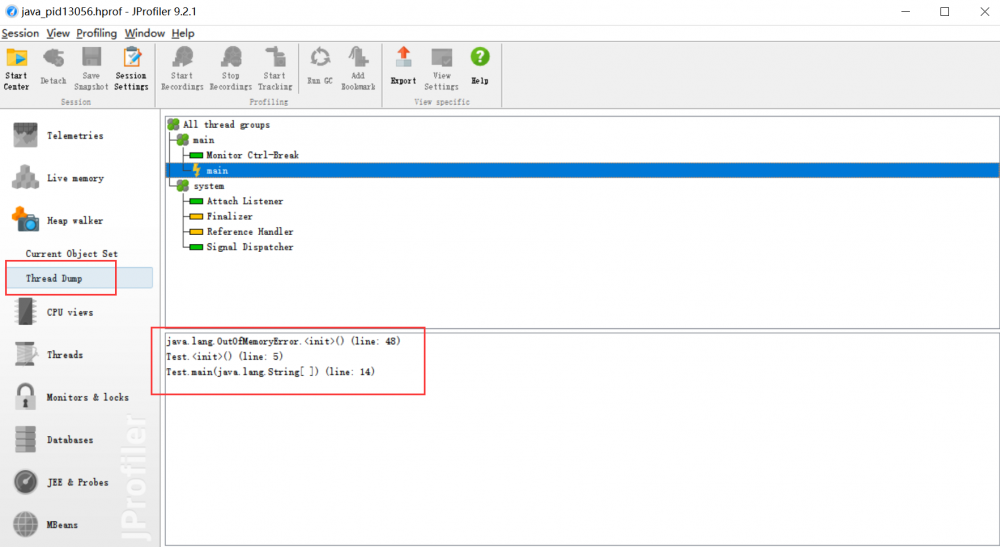The width and height of the screenshot is (1000, 547).
Task: Select the Monitor Ctrl-Break thread
Action: pyautogui.click(x=245, y=155)
